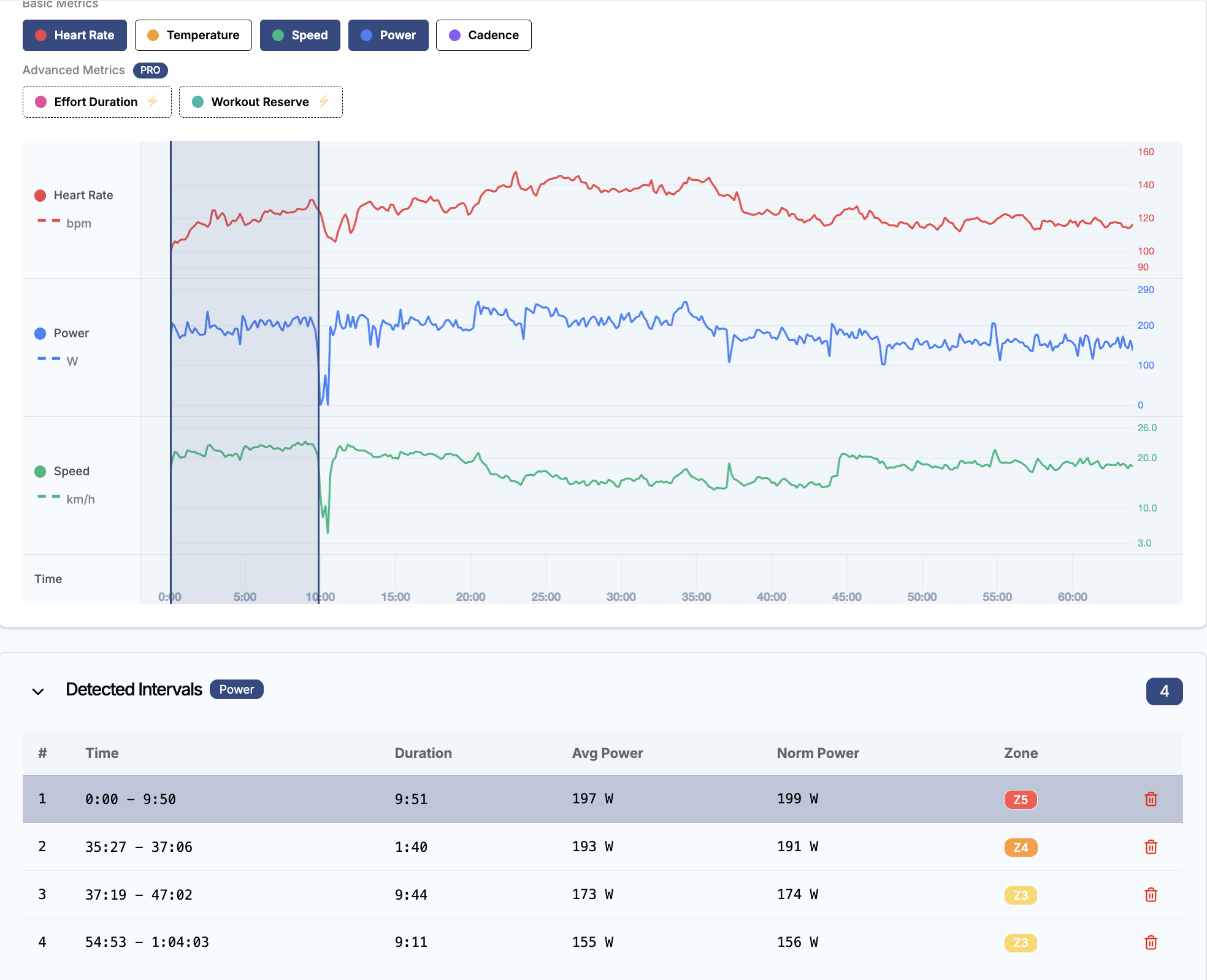Click the Power badge beside Detected Intervals
The height and width of the screenshot is (980, 1207).
click(x=236, y=689)
